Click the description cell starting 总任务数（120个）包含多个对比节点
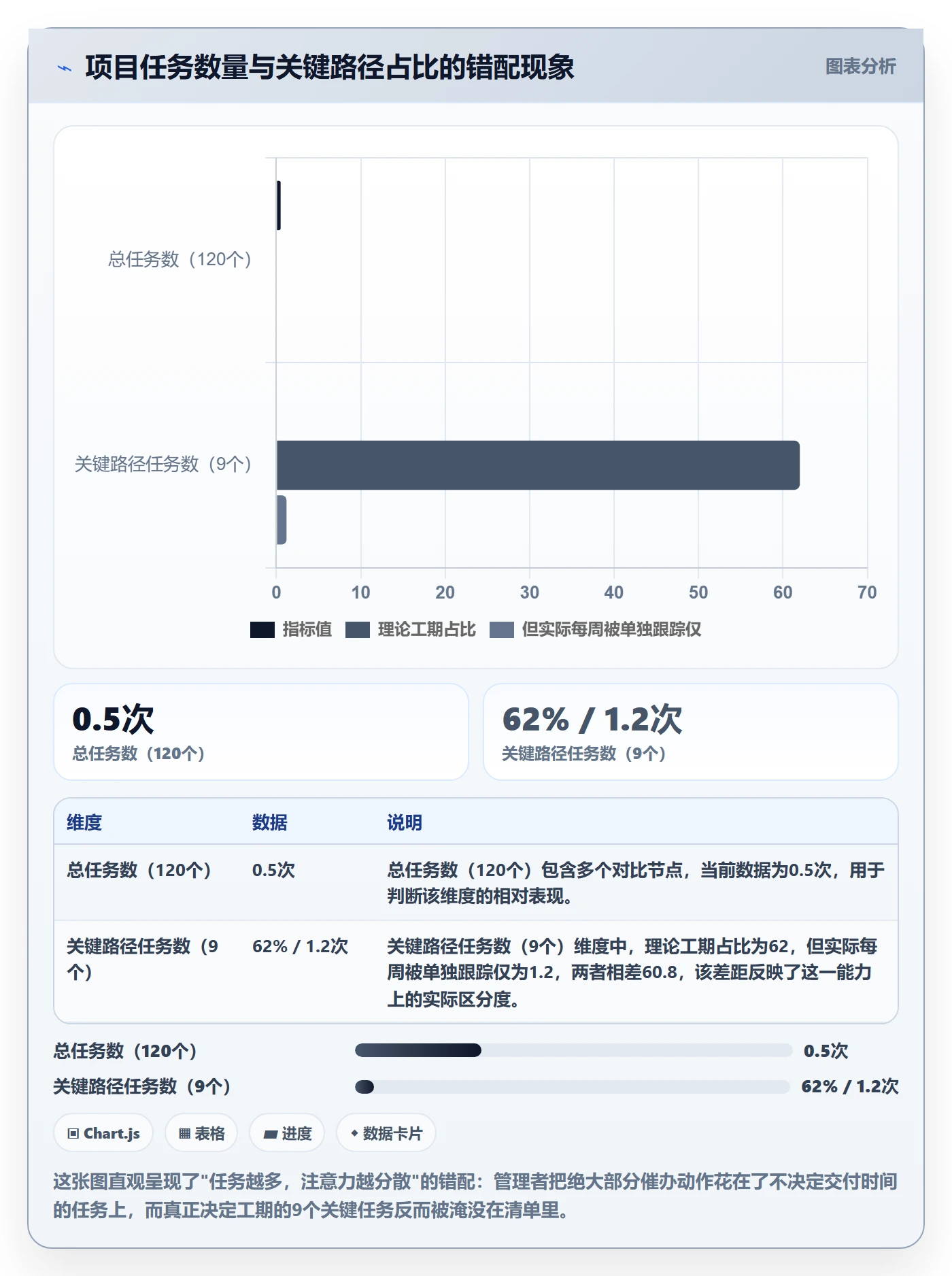The image size is (952, 1276). tap(636, 883)
